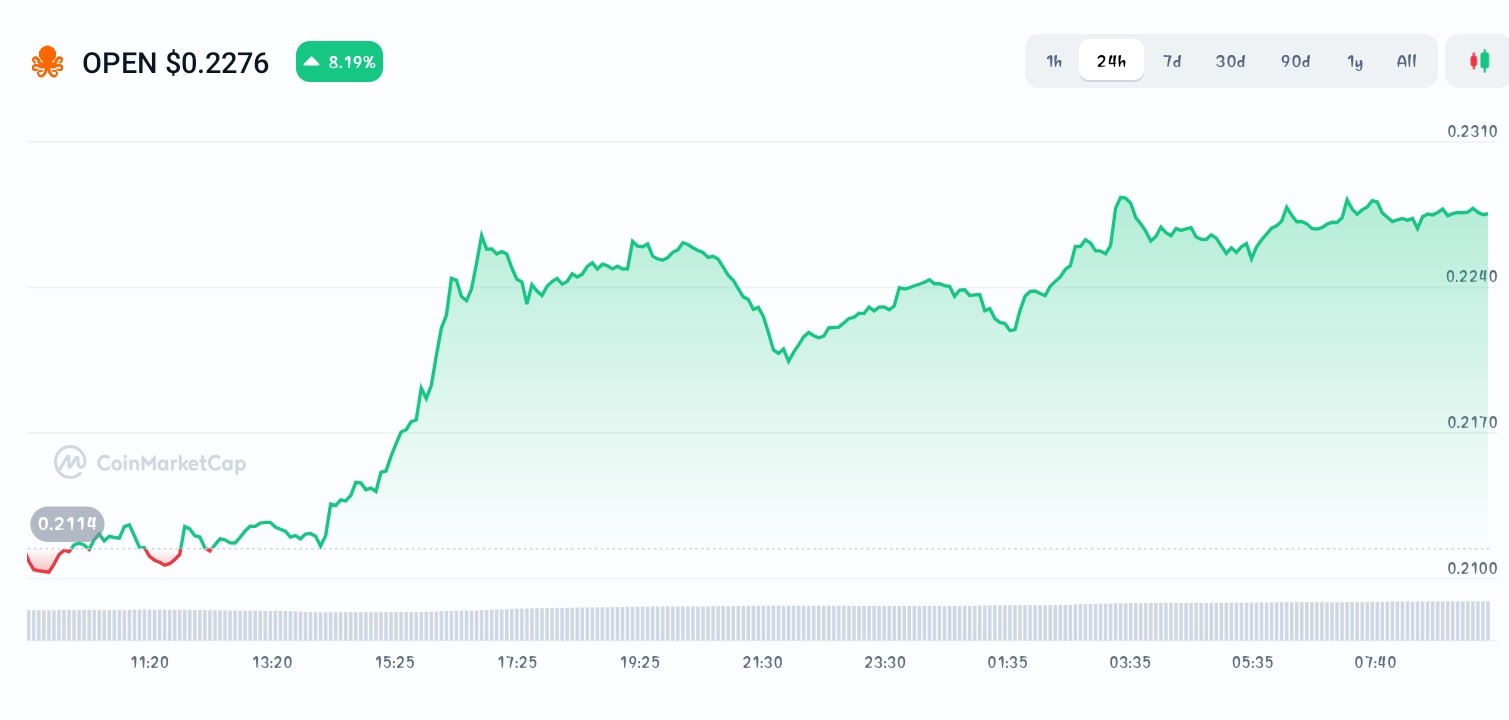Choose the 30d chart range

[x=1230, y=61]
